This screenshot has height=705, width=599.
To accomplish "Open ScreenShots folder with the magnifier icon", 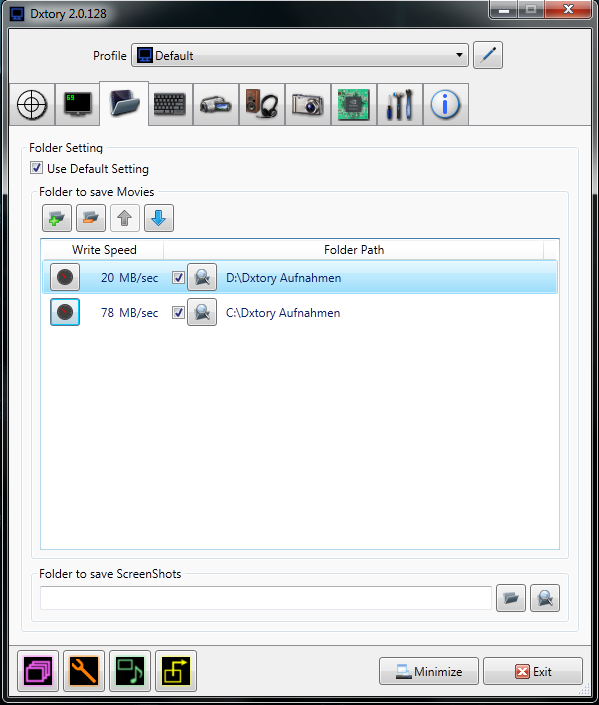I will point(545,598).
